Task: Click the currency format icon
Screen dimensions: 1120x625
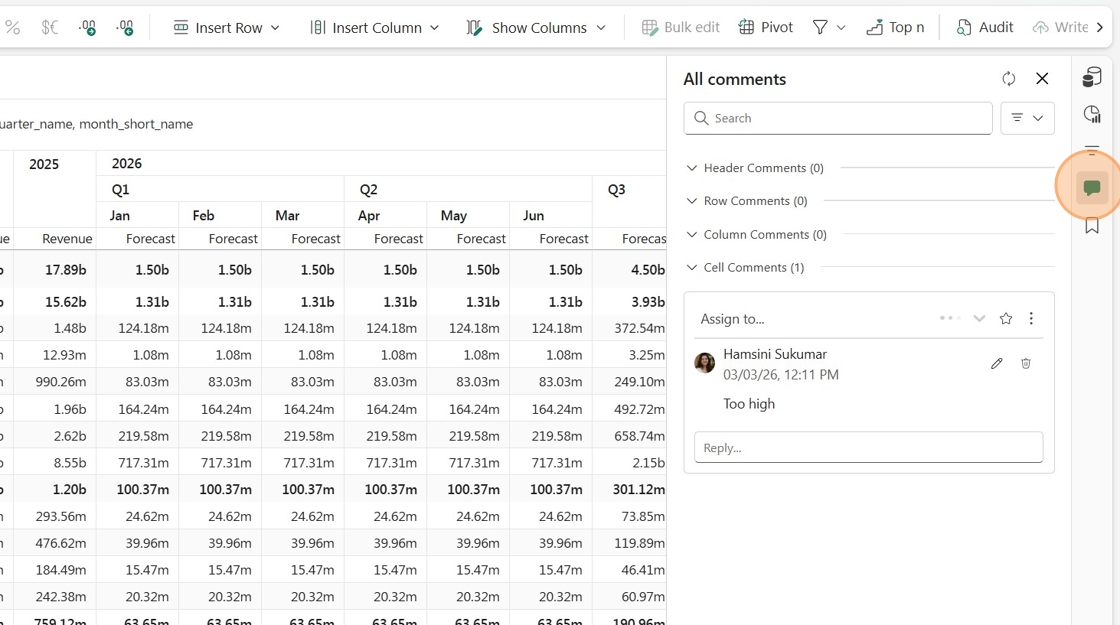Action: tap(49, 27)
